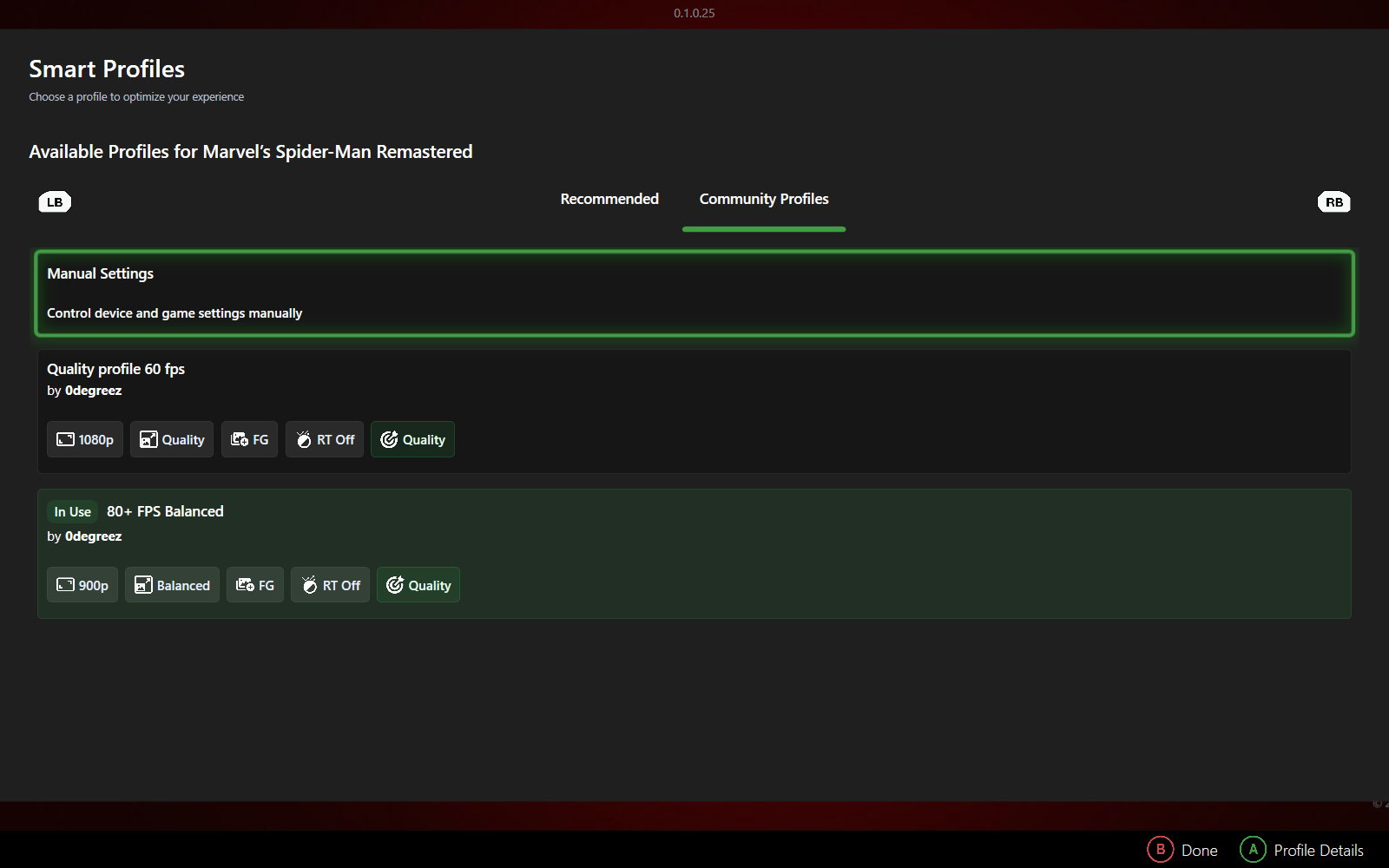Select the RT Off ray tracing icon

pos(324,439)
